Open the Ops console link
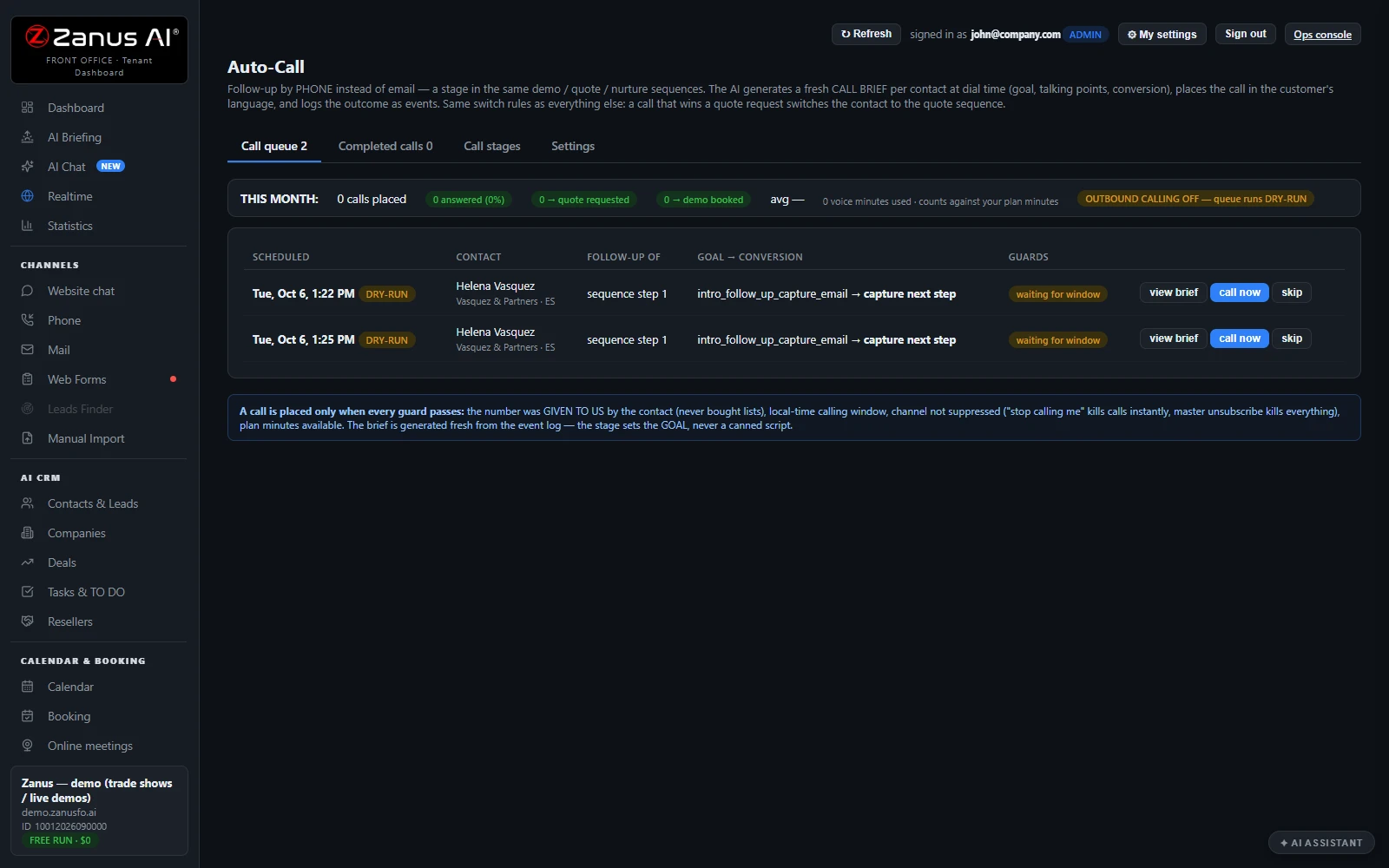 [1322, 34]
